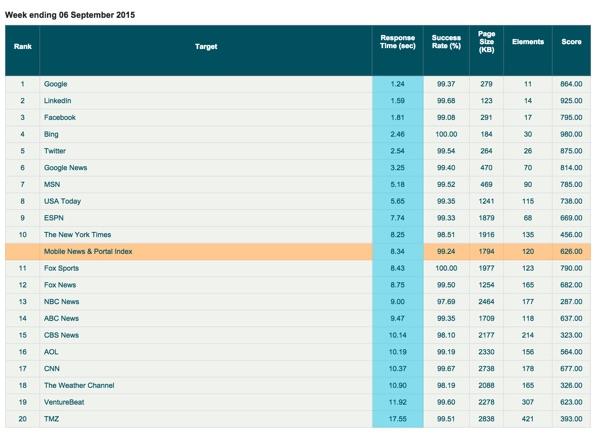Select the Google target row name

tap(55, 84)
